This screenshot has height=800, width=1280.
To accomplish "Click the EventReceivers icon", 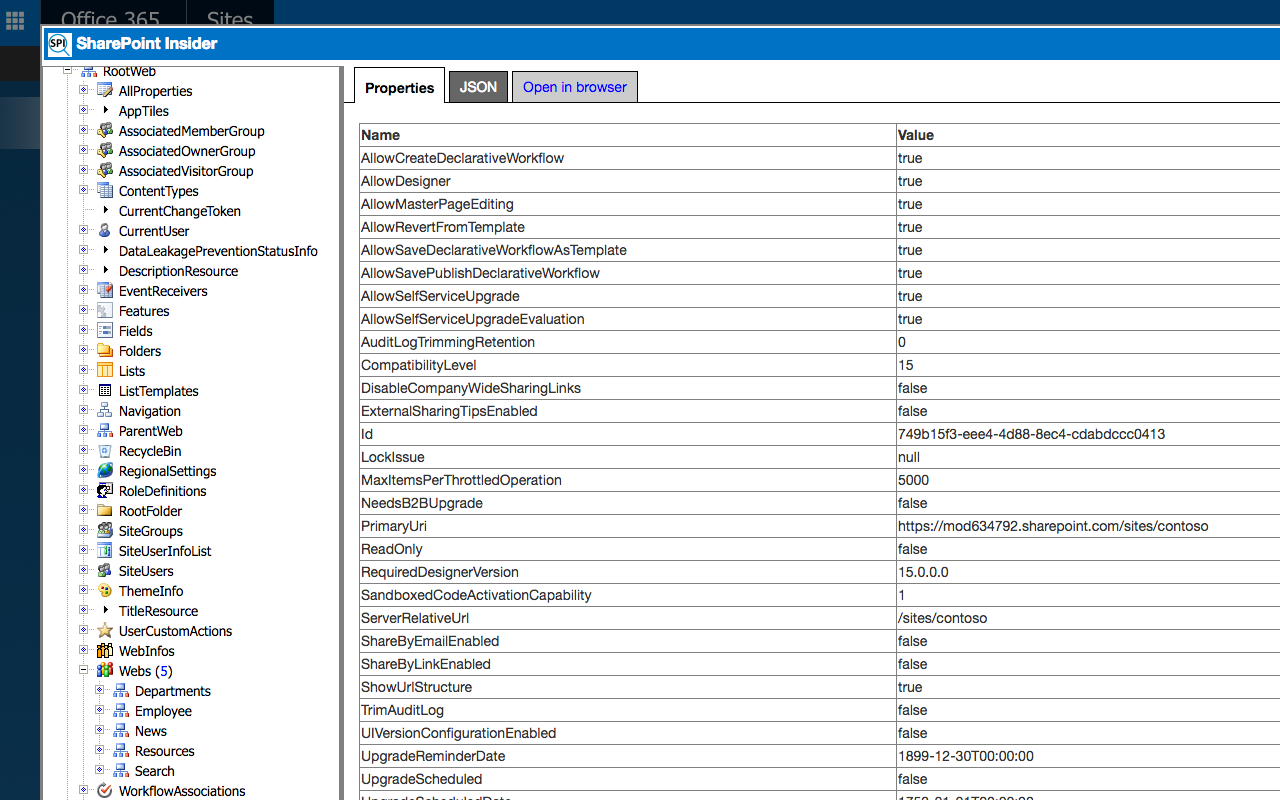I will pyautogui.click(x=105, y=291).
